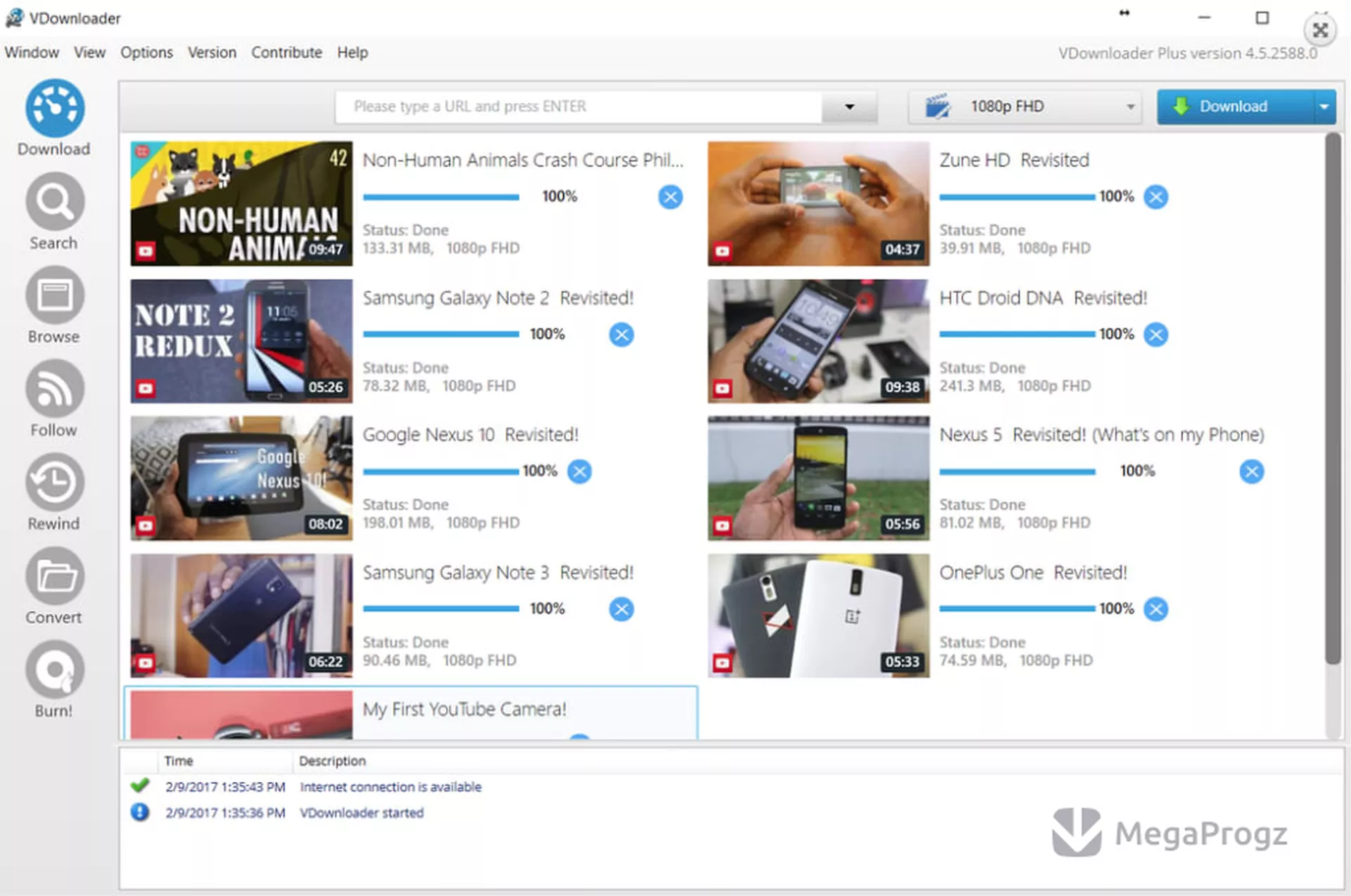The height and width of the screenshot is (896, 1351).
Task: Click YouTube badge on HTC Droid DNA thumbnail
Action: point(723,388)
